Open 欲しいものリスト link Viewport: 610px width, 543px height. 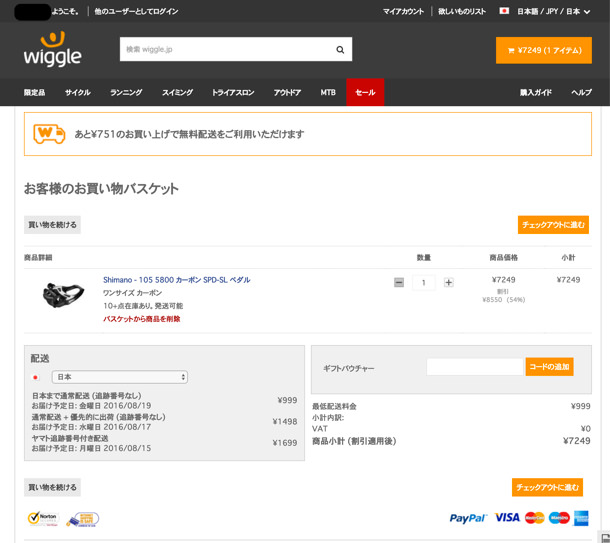pos(462,11)
